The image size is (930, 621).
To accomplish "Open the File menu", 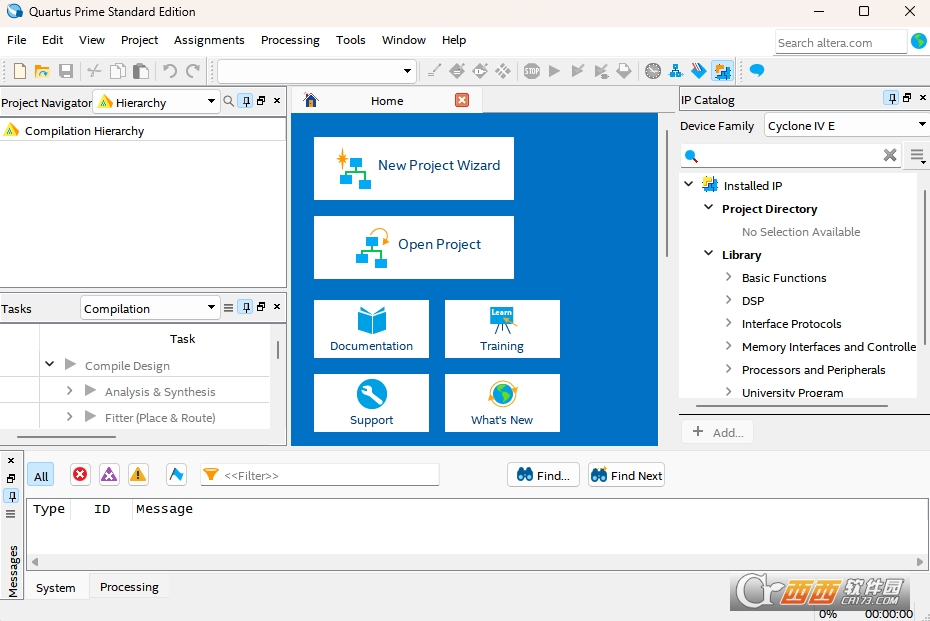I will 17,40.
